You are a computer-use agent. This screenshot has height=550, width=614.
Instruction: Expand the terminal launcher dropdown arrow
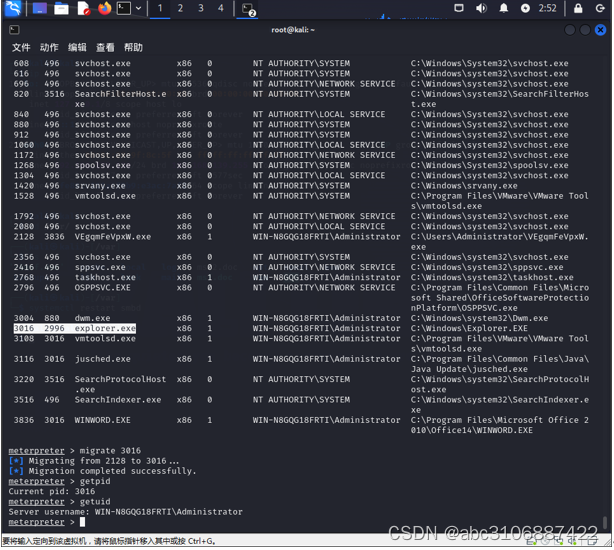139,8
